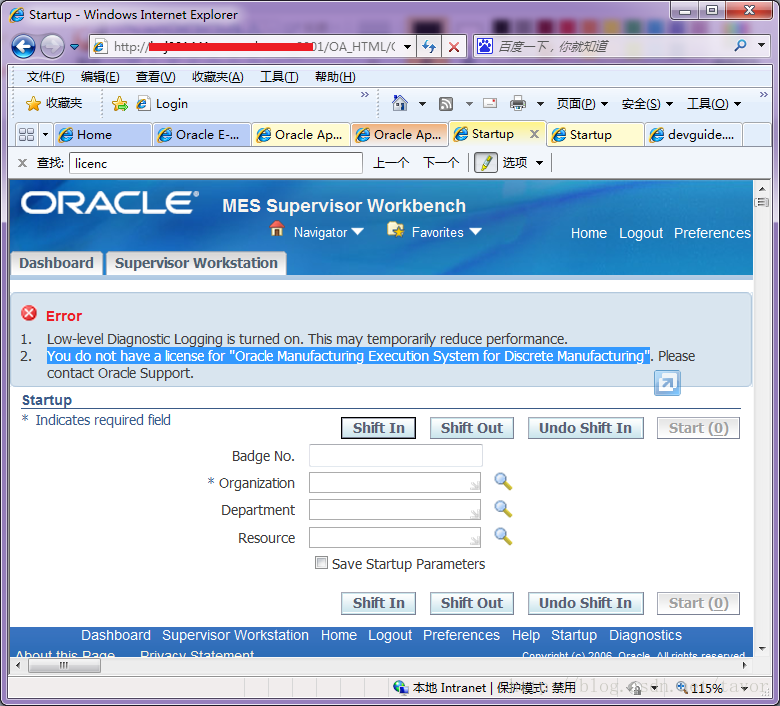
Task: Click the Quick Tabs grid icon
Action: click(26, 134)
